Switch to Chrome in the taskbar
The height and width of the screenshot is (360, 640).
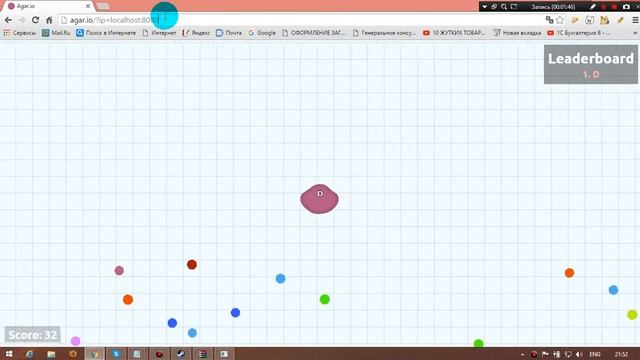click(x=94, y=354)
